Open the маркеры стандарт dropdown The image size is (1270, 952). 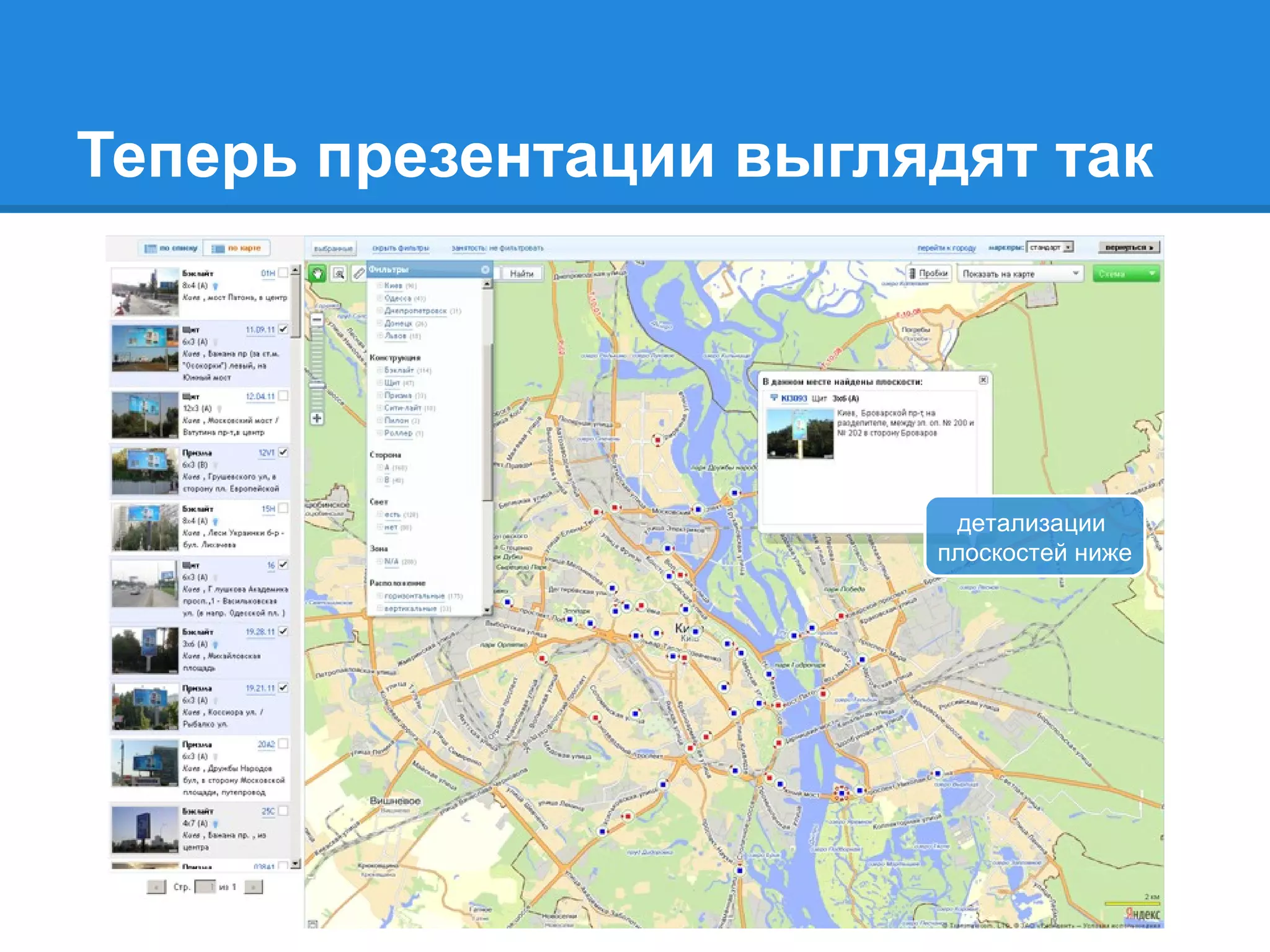coord(1050,247)
